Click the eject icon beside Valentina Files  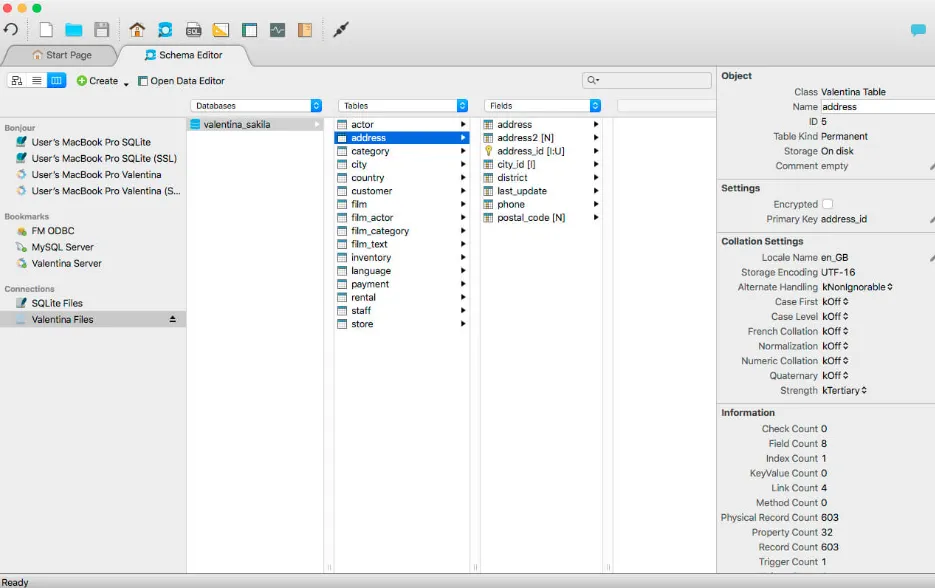pos(172,320)
